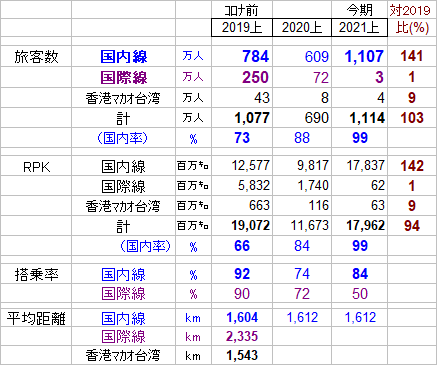
Task: Select the 50 load factor value
Action: tap(360, 294)
